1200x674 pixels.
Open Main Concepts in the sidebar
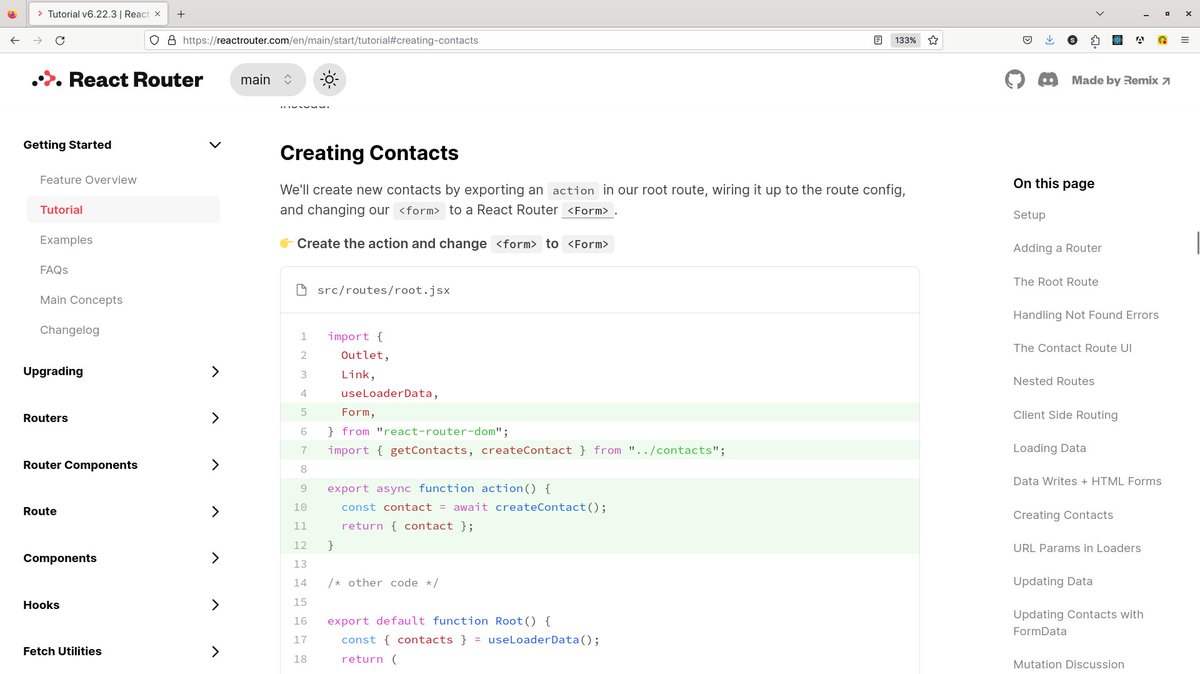pyautogui.click(x=81, y=300)
